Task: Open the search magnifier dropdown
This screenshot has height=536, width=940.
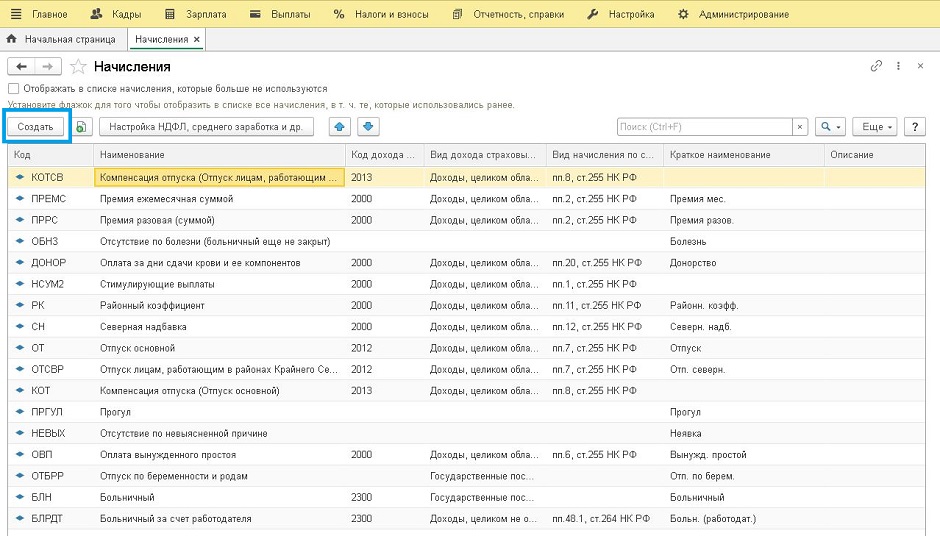Action: [x=830, y=127]
